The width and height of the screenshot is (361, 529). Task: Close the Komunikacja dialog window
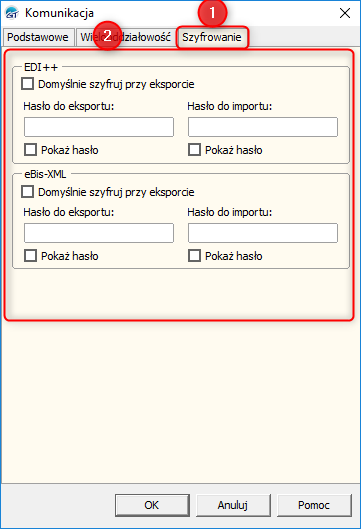(x=345, y=13)
